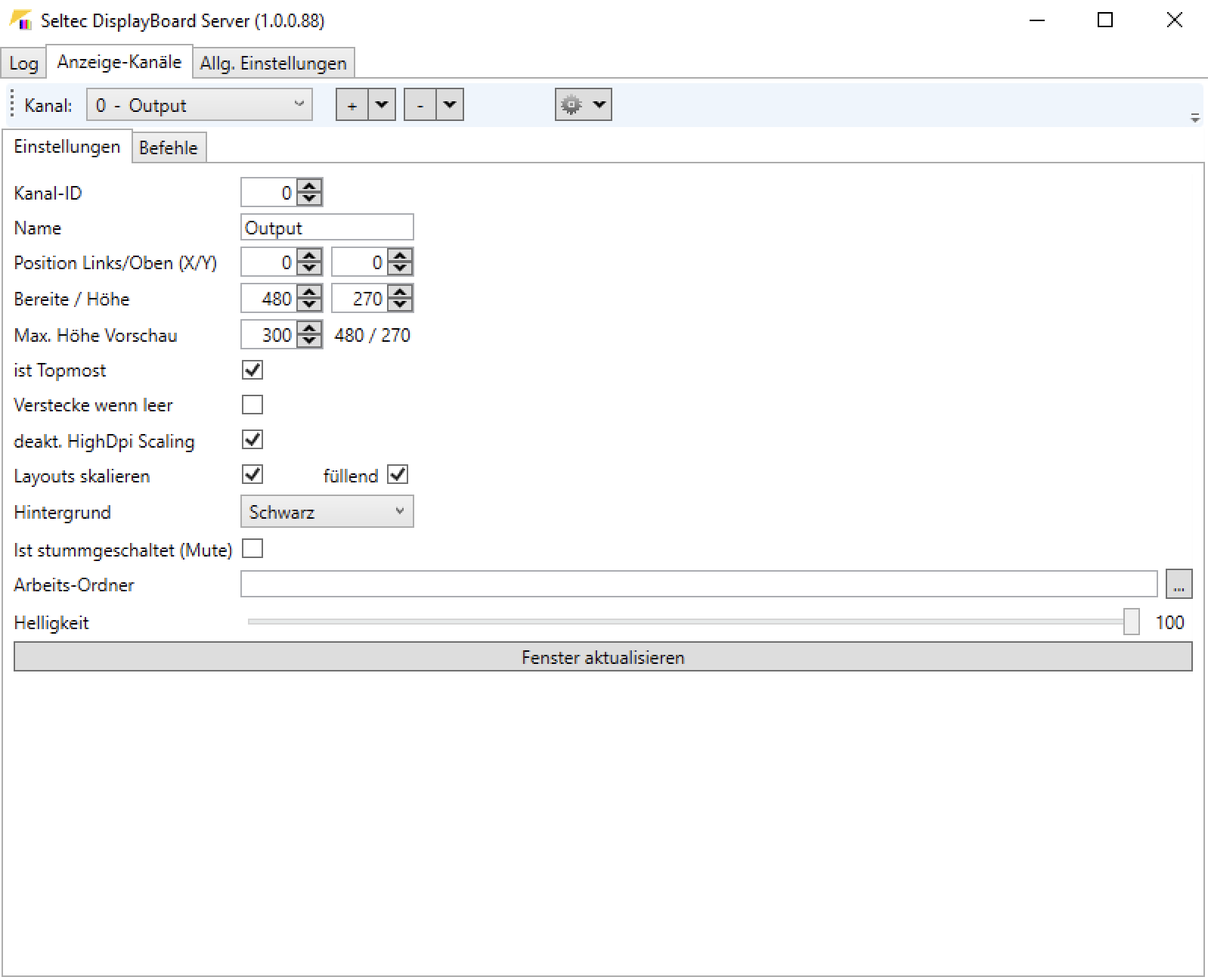Click the Arbeits-Ordner path input field
The width and height of the screenshot is (1208, 980).
[699, 584]
